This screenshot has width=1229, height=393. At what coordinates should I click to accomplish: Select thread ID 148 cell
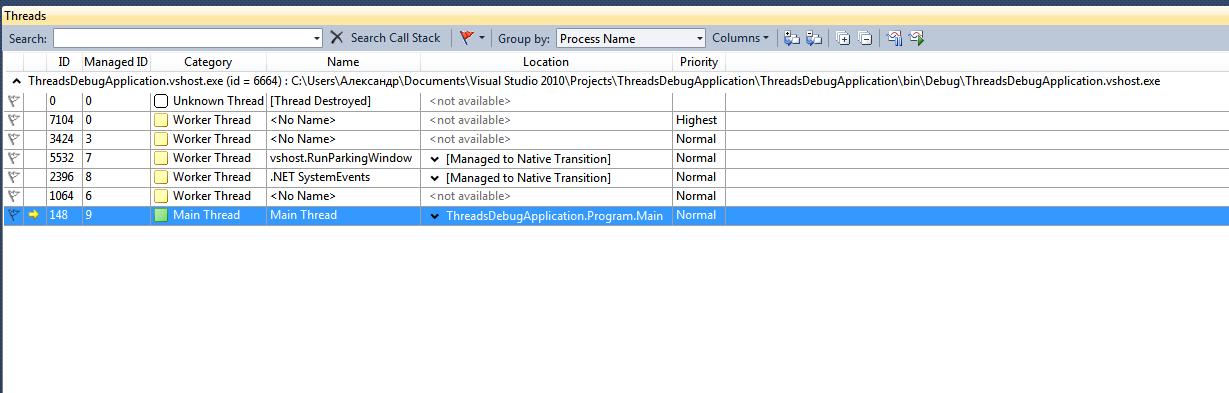(x=64, y=215)
